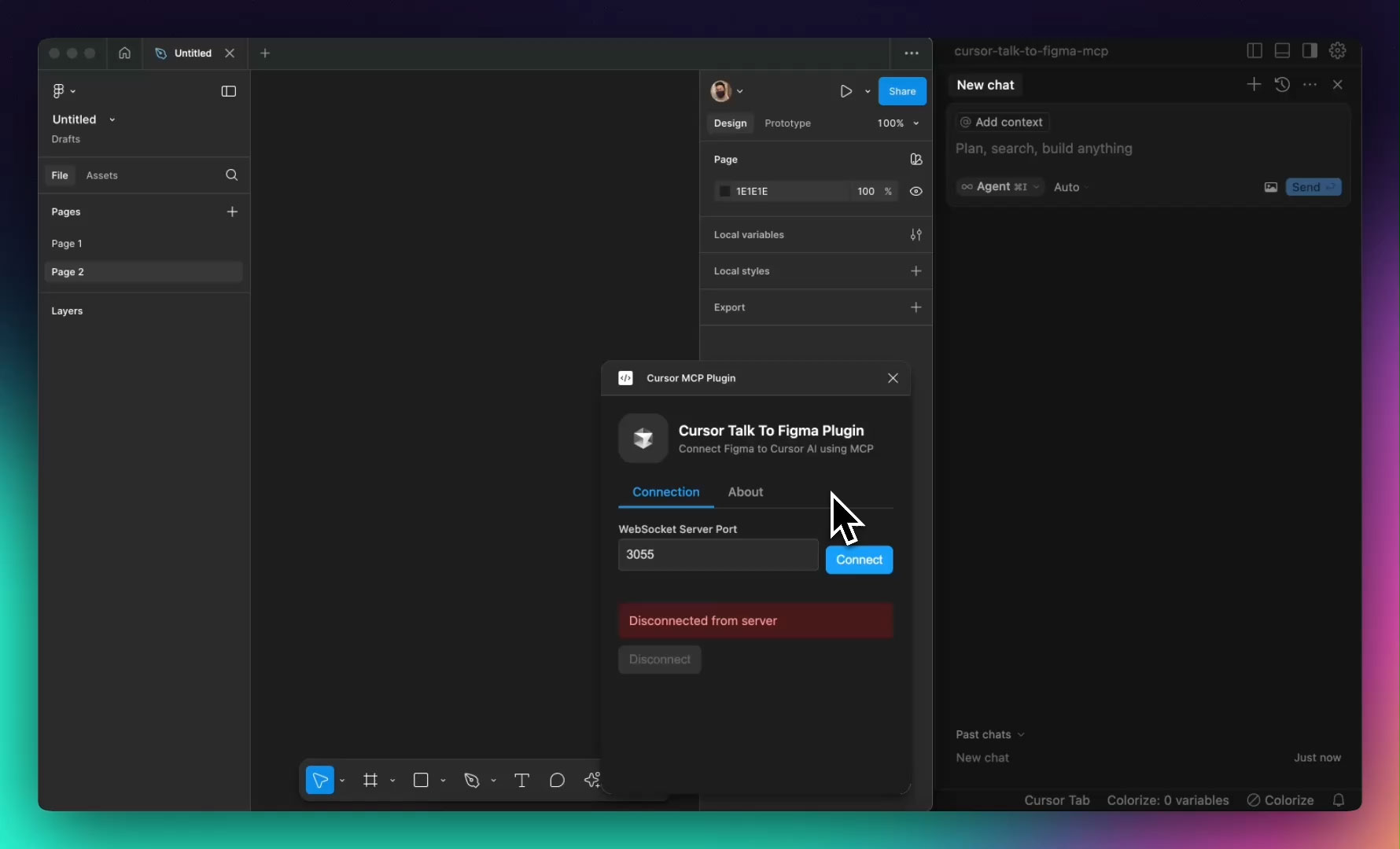This screenshot has width=1400, height=849.
Task: Start new Cursor chat with plus icon
Action: [1254, 84]
